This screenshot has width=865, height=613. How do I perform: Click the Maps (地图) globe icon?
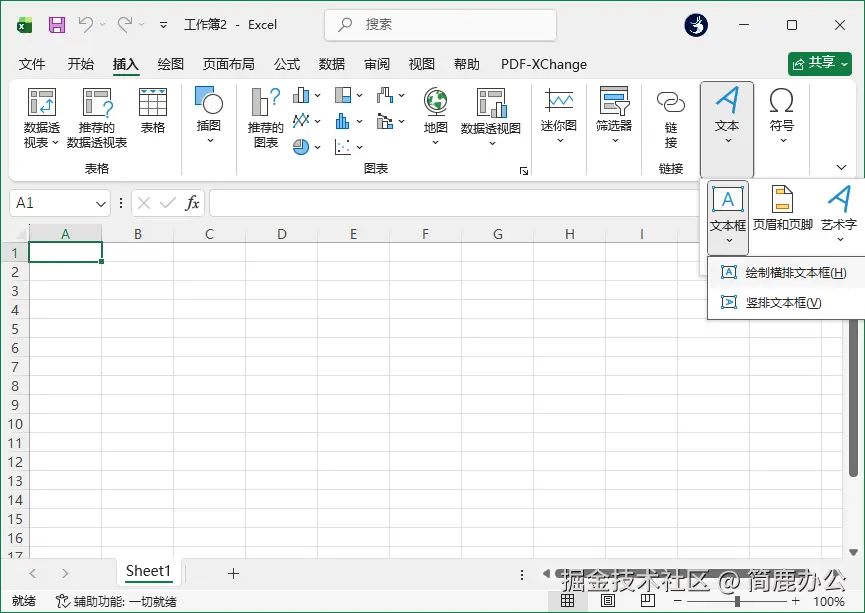pyautogui.click(x=435, y=102)
